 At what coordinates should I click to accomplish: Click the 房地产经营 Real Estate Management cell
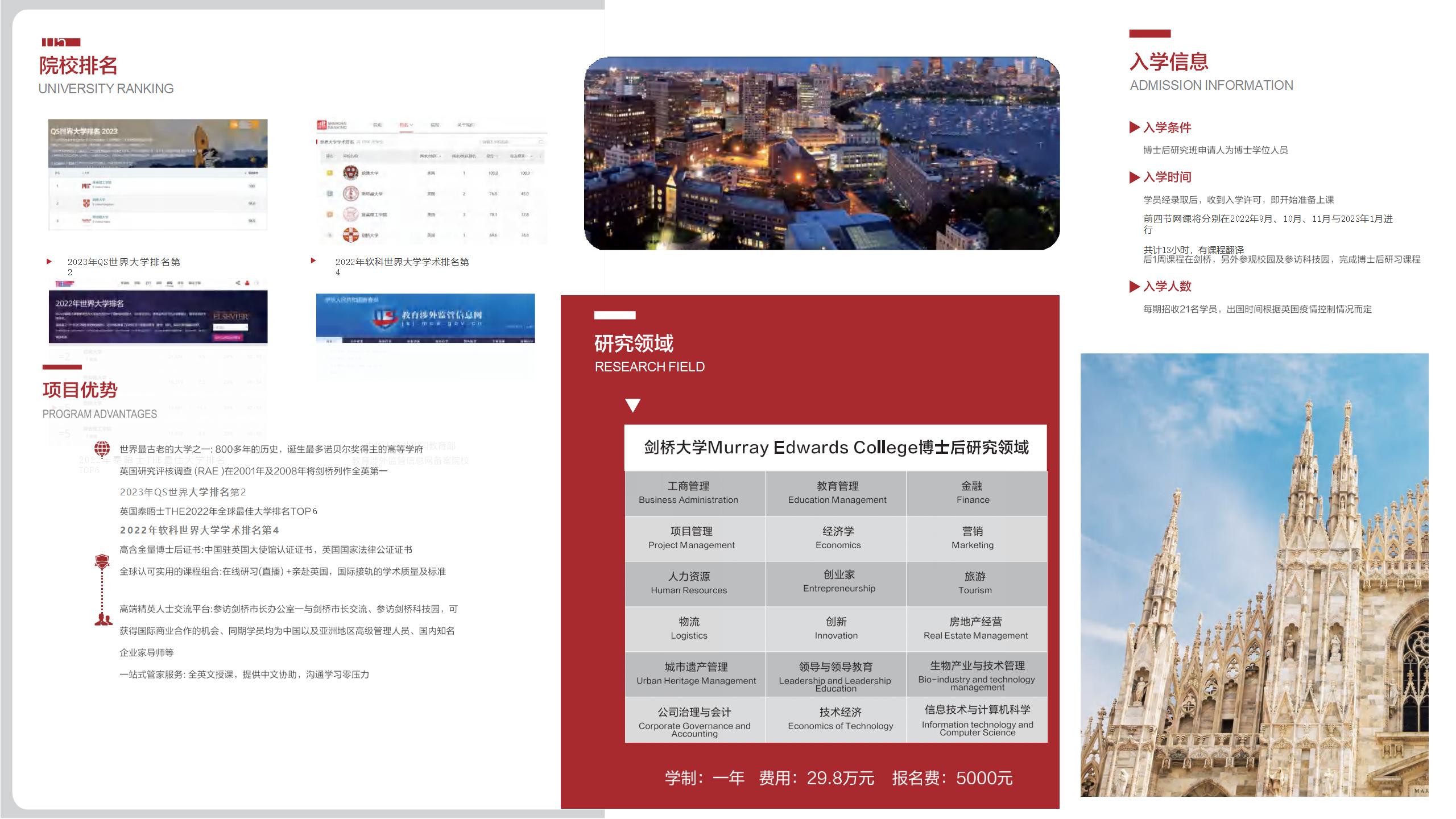click(977, 629)
